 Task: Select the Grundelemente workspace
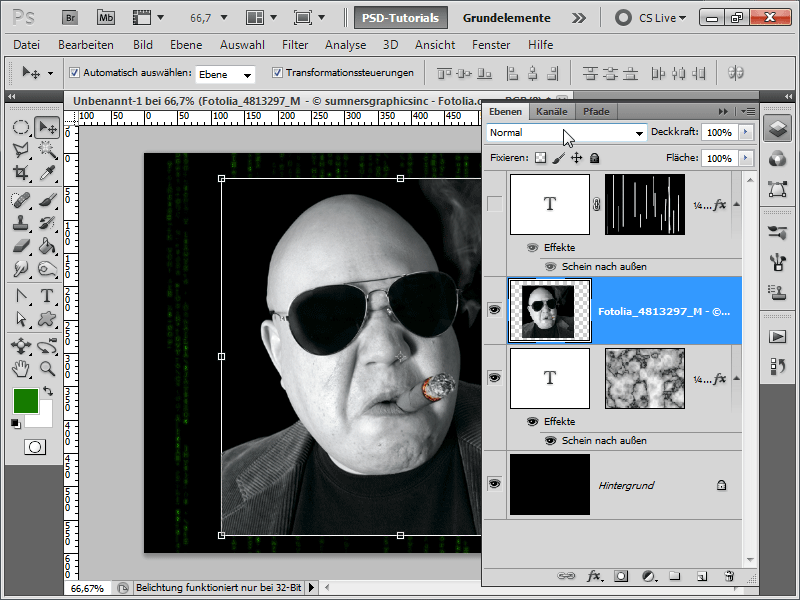pos(506,18)
